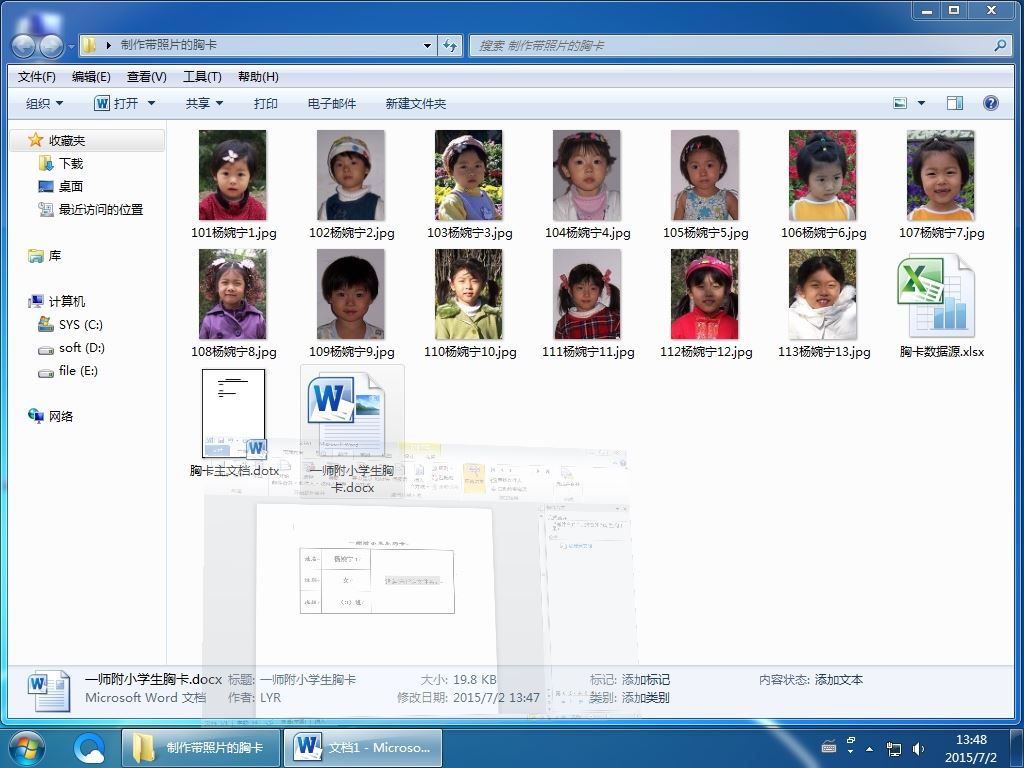Viewport: 1024px width, 768px height.
Task: Select thumbnail 112杨婉宁12.jpg
Action: (705, 294)
